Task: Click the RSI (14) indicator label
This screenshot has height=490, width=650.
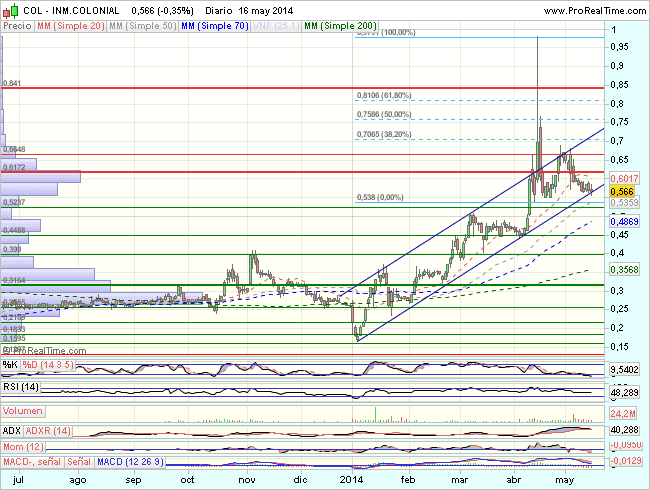Action: [21, 387]
